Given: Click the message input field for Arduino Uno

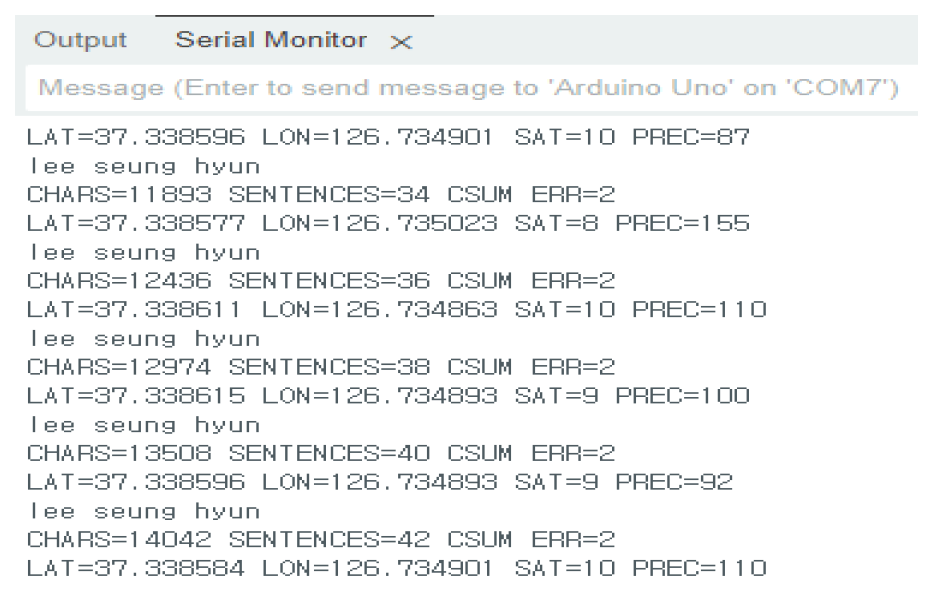Looking at the screenshot, I should pyautogui.click(x=468, y=88).
